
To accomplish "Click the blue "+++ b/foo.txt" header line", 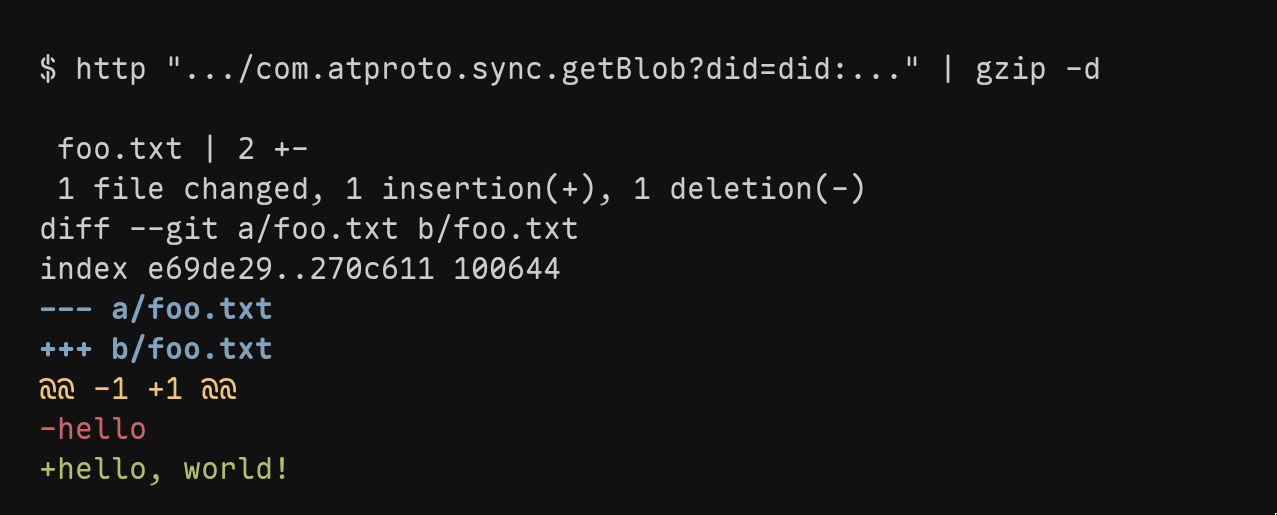I will 156,349.
